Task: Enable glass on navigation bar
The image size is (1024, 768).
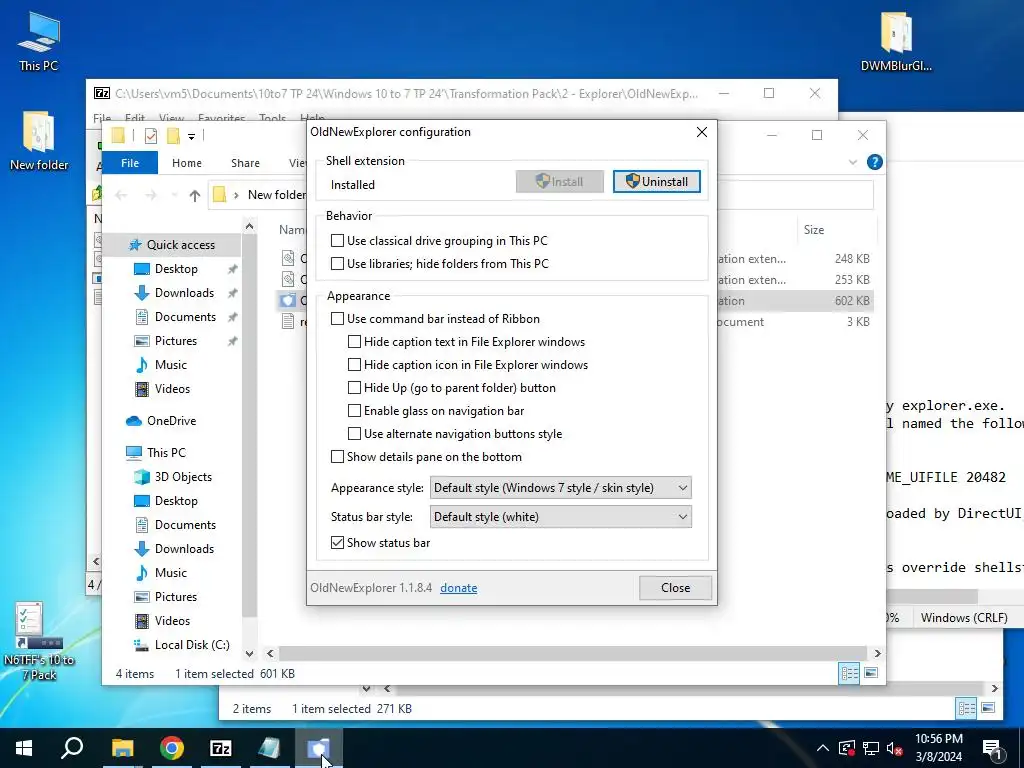Action: [355, 411]
